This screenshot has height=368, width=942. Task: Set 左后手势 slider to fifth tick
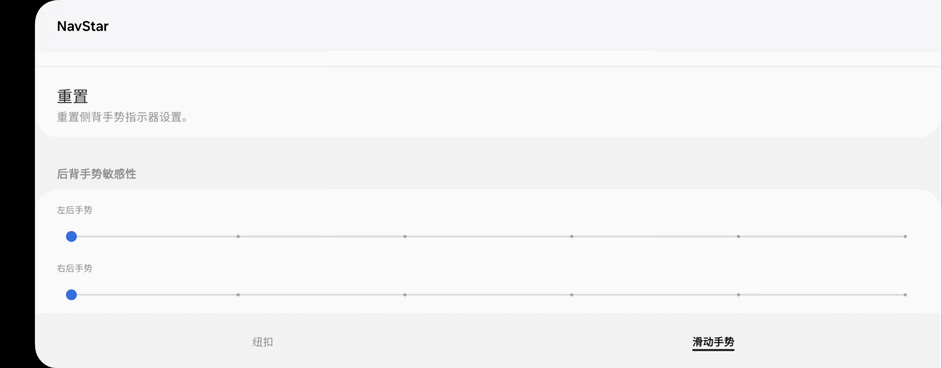pyautogui.click(x=738, y=237)
